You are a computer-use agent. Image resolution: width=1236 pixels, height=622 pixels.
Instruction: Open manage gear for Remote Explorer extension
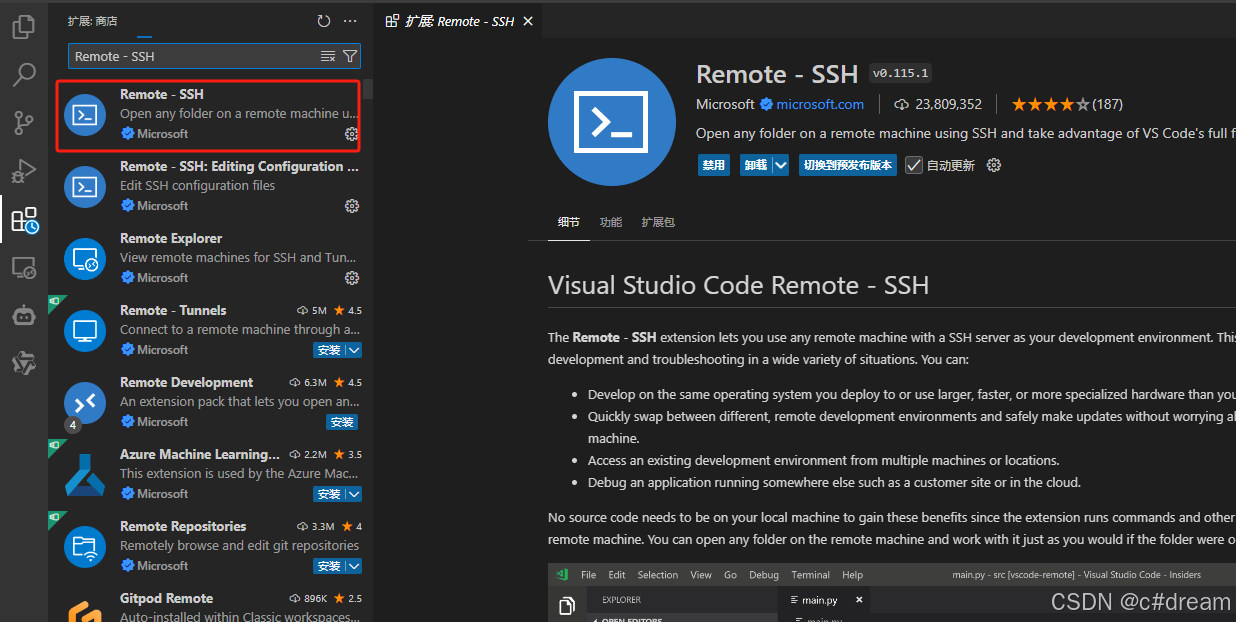(x=352, y=278)
